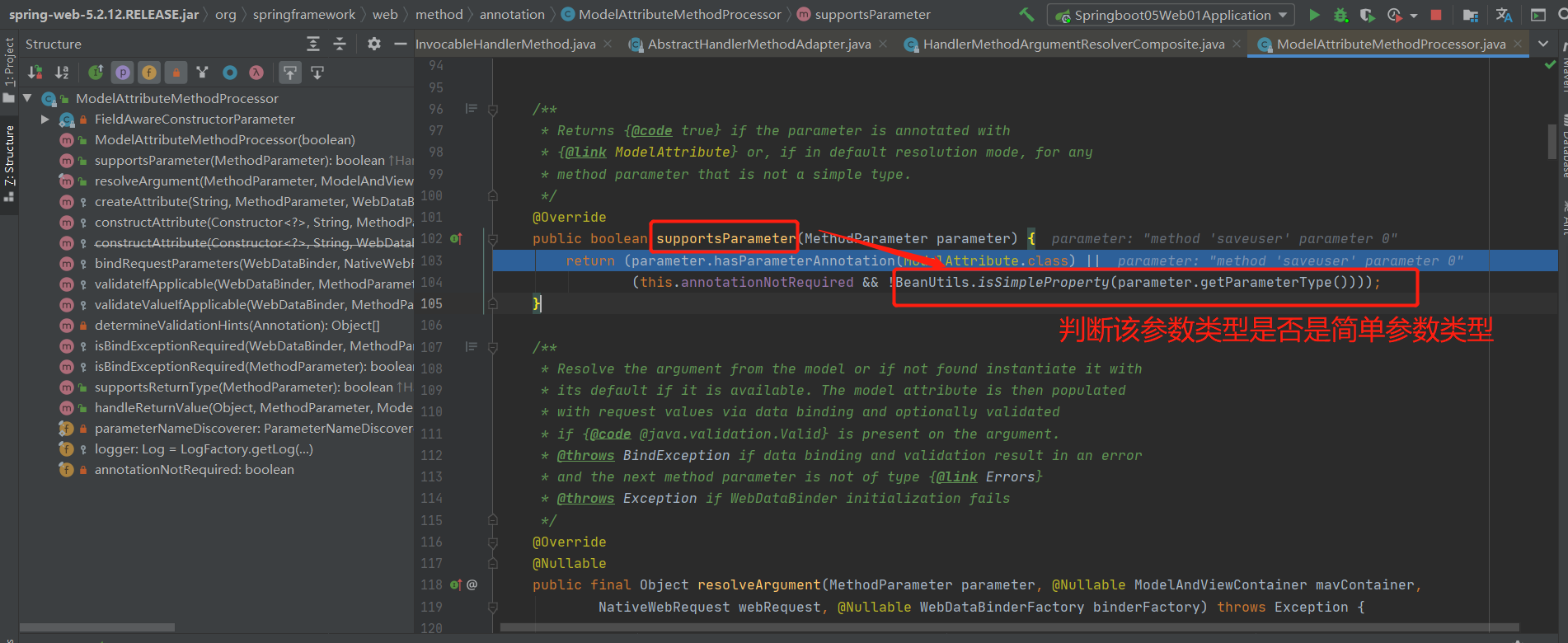Start debugging with the green bug icon
This screenshot has height=643, width=1568.
(x=1341, y=15)
